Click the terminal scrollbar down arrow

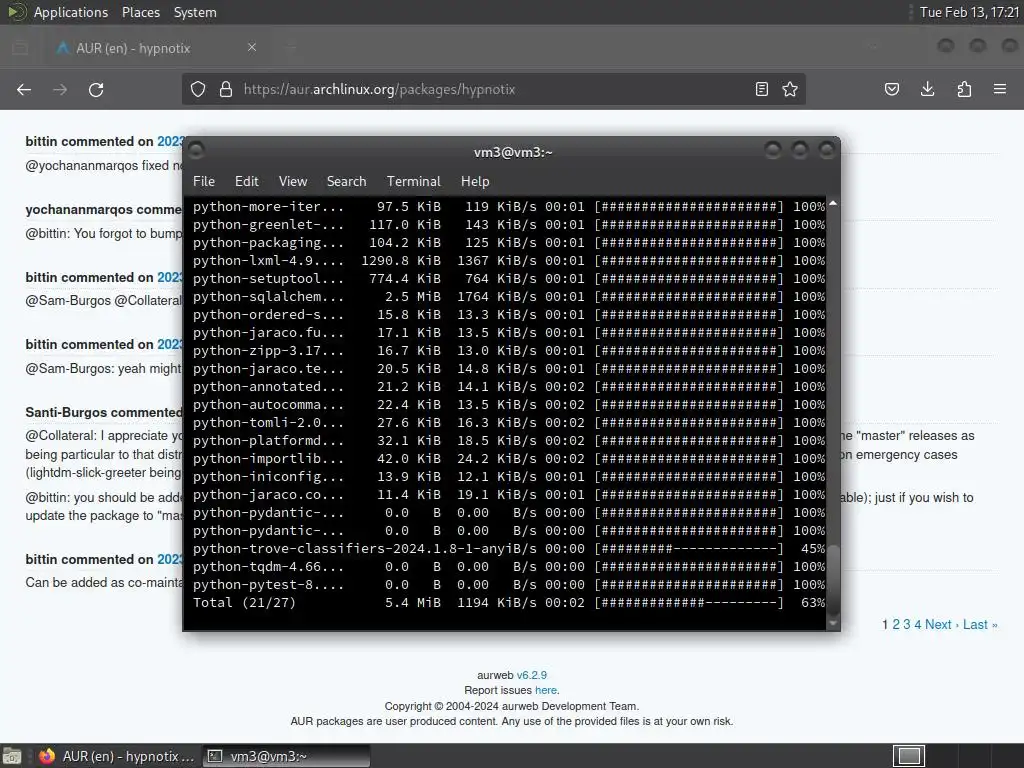[833, 624]
